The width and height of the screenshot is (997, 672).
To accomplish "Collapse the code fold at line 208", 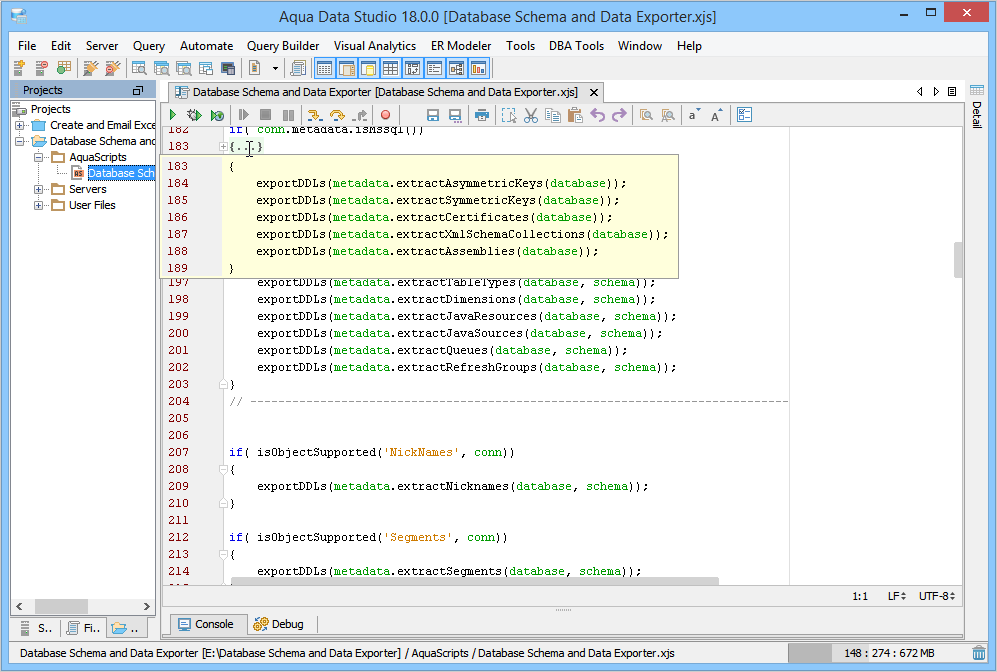I will [223, 470].
